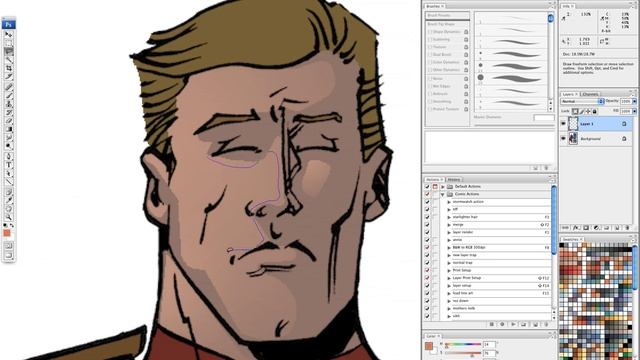640x360 pixels.
Task: Select the Eyedropper tool
Action: (8, 200)
